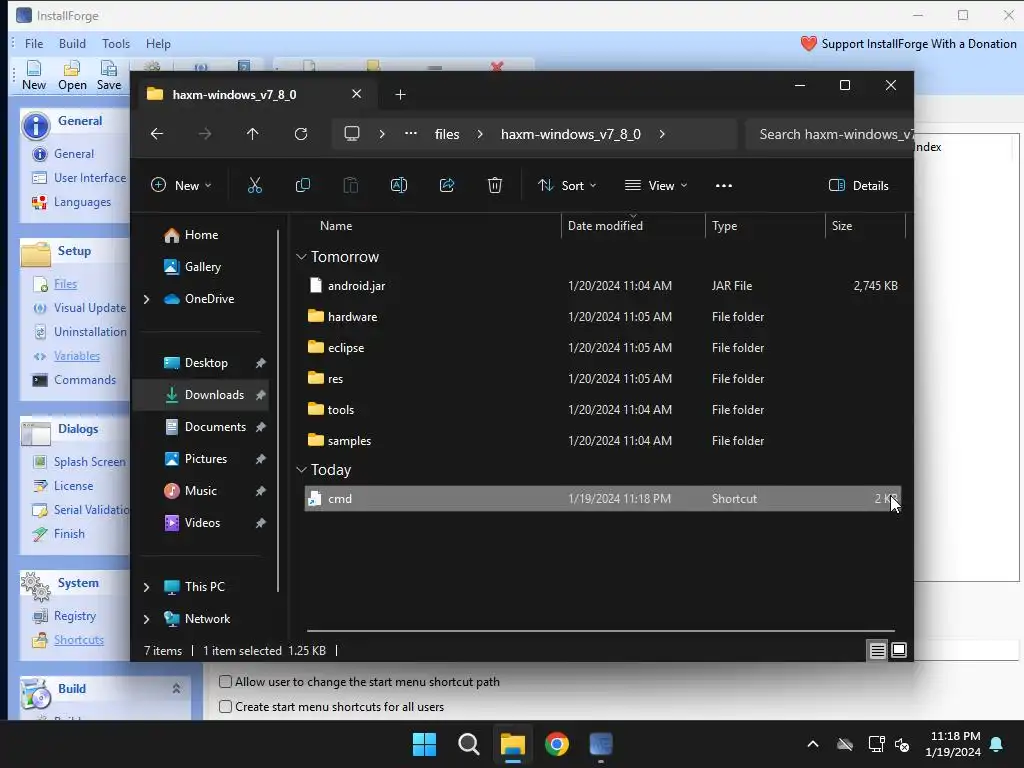Screen dimensions: 1024x768
Task: Click the Rename icon in Explorer toolbar
Action: (x=399, y=185)
